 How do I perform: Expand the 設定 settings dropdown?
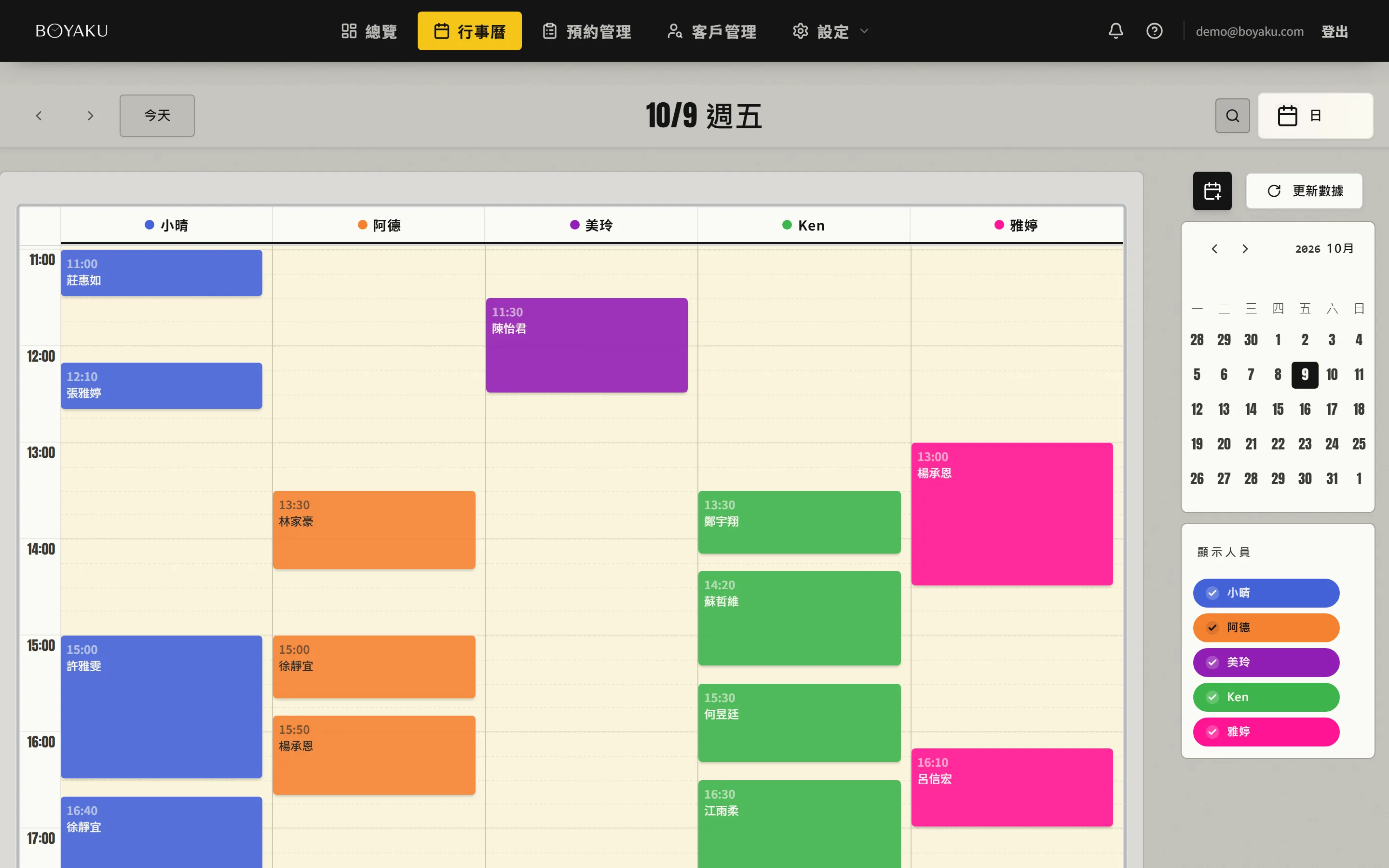pyautogui.click(x=831, y=31)
